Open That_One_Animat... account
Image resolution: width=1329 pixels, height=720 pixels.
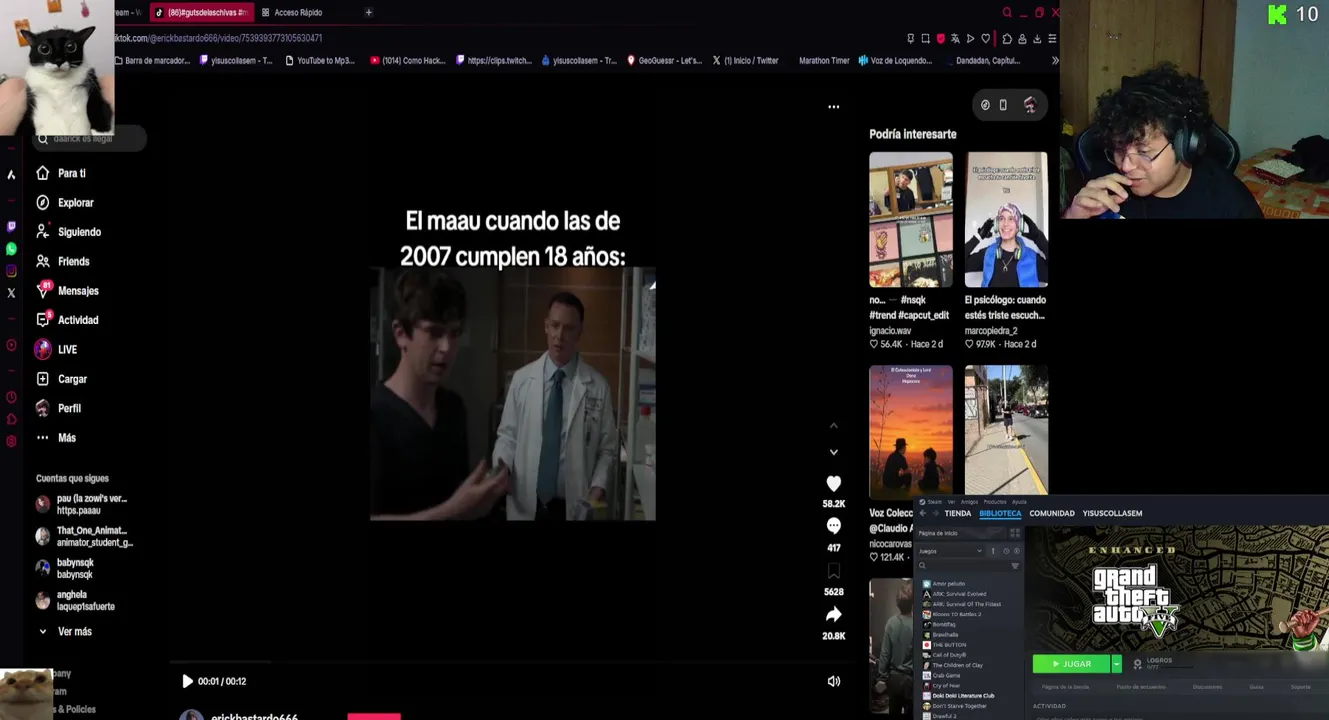click(84, 536)
